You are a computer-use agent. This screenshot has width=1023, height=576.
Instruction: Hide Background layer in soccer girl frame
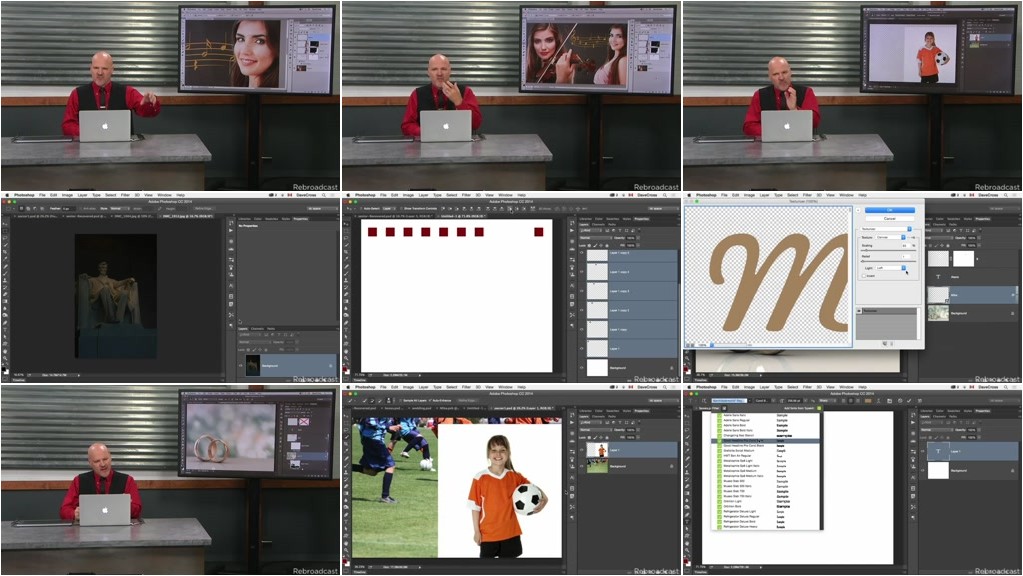[582, 466]
